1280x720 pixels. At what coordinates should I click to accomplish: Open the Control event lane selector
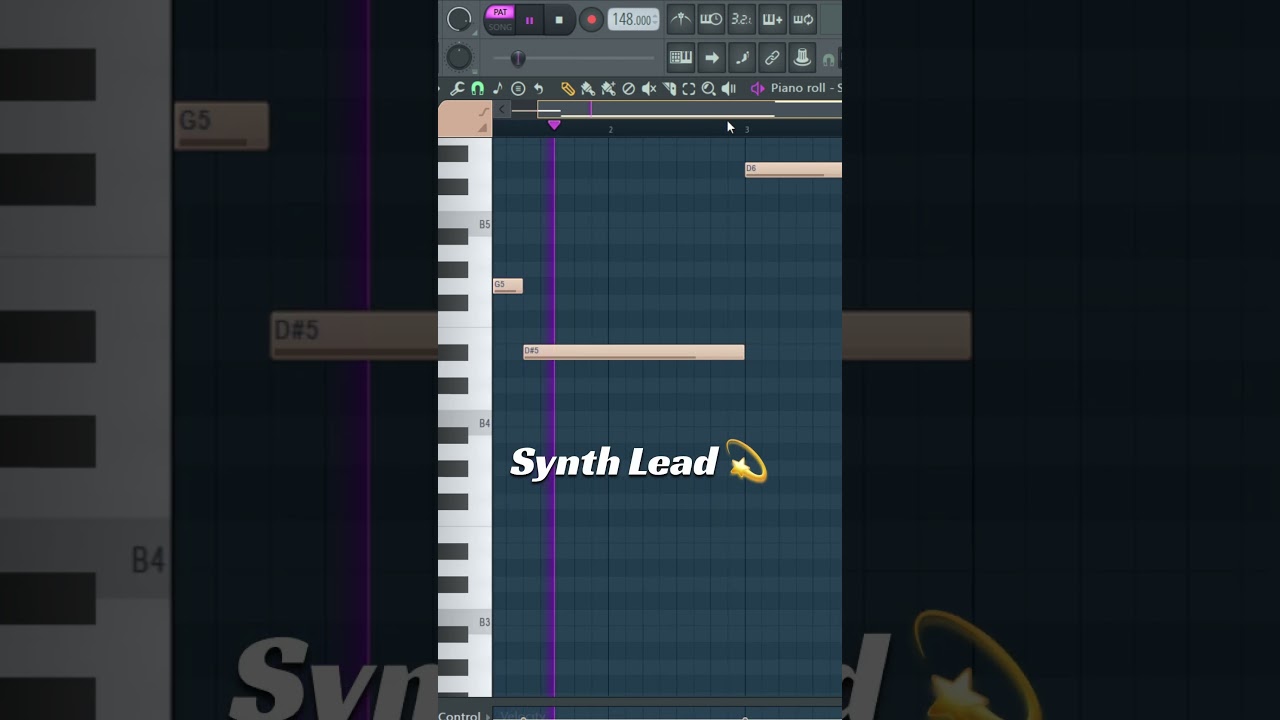tap(464, 715)
